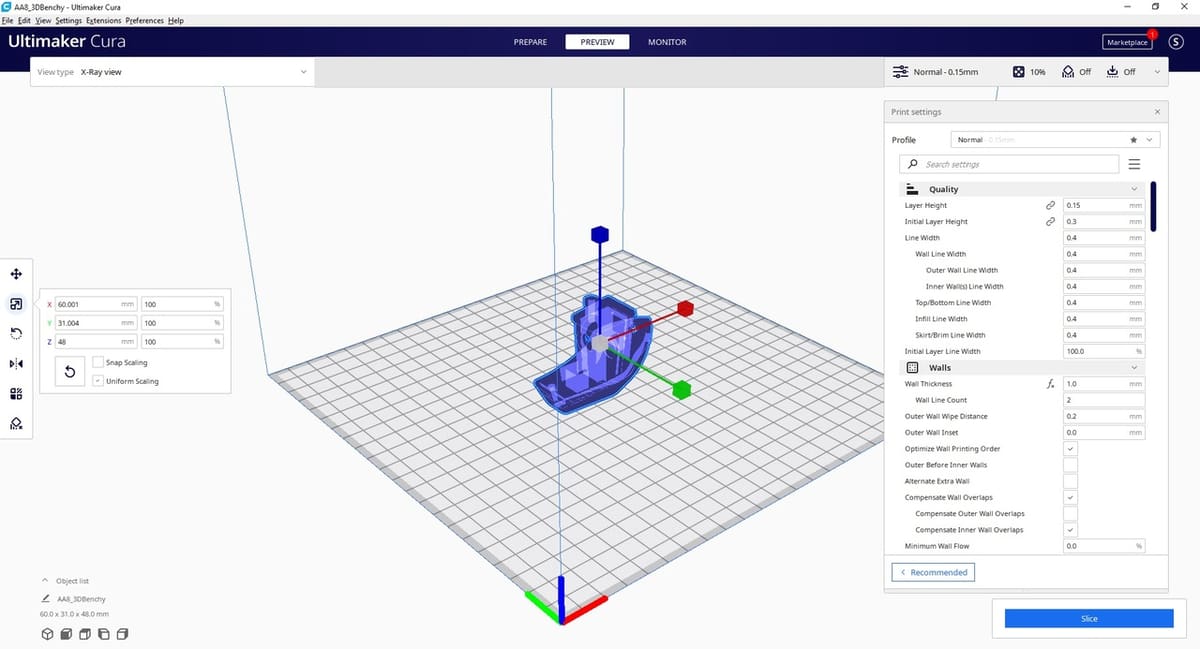Click the print settings panel scrollbar
Image resolution: width=1200 pixels, height=649 pixels.
click(1153, 207)
